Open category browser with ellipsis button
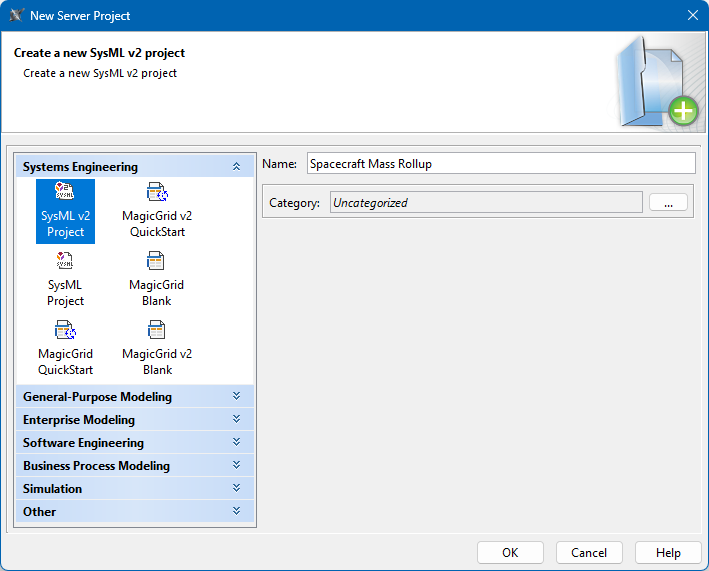 point(668,202)
